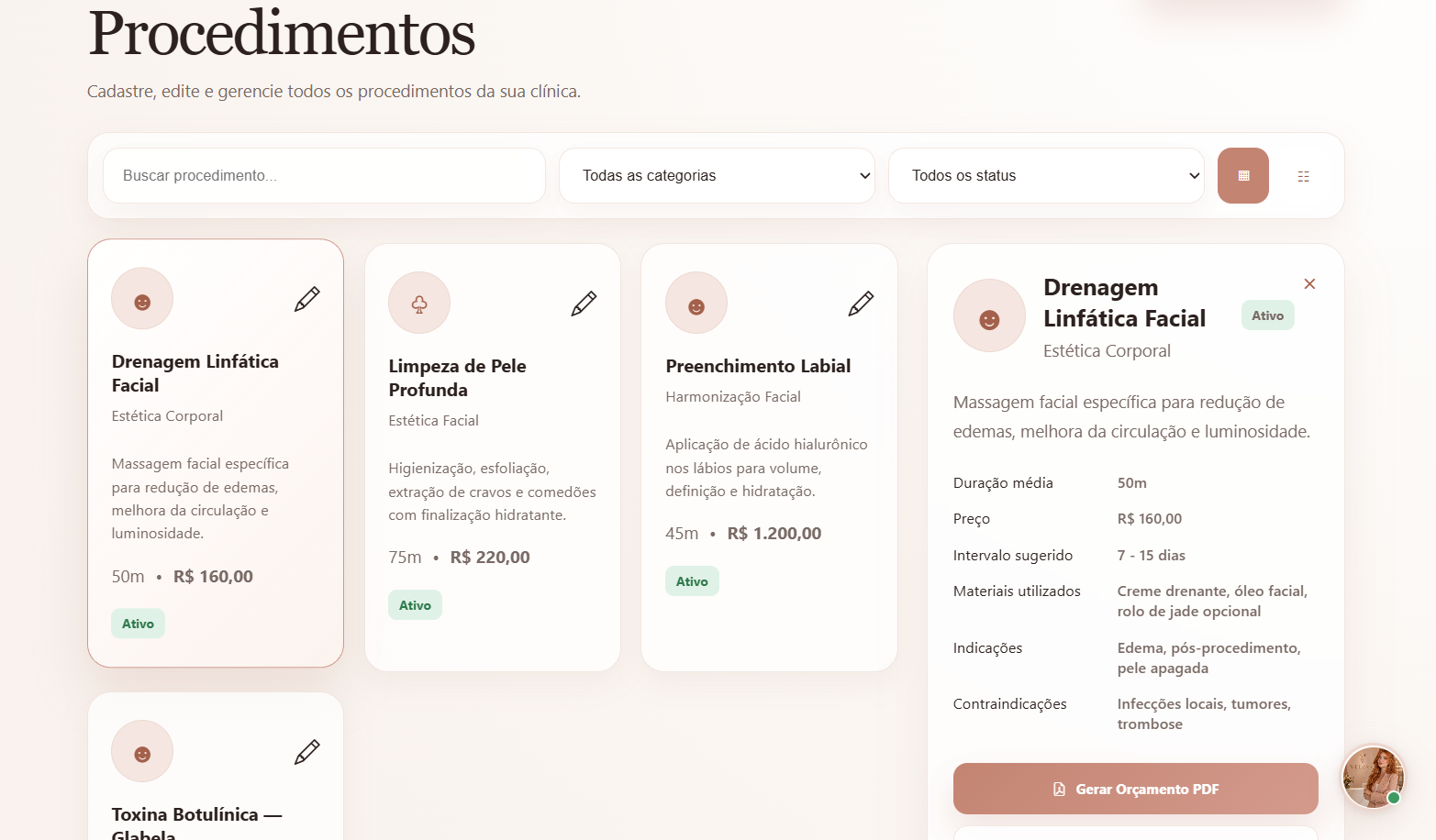
Task: Click the Contraindicações value text
Action: pos(1204,714)
